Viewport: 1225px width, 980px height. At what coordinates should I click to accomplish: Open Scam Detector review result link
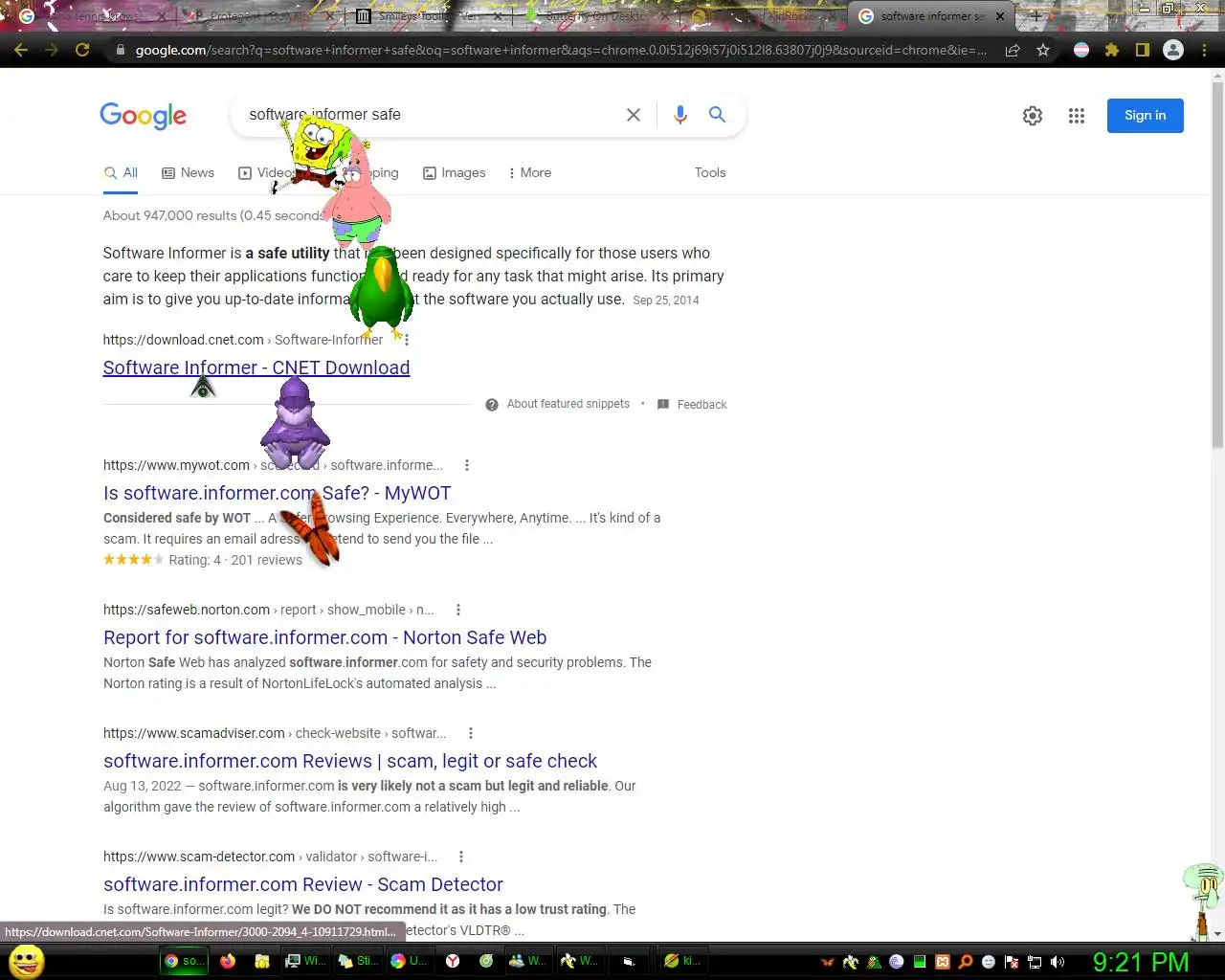pos(303,884)
